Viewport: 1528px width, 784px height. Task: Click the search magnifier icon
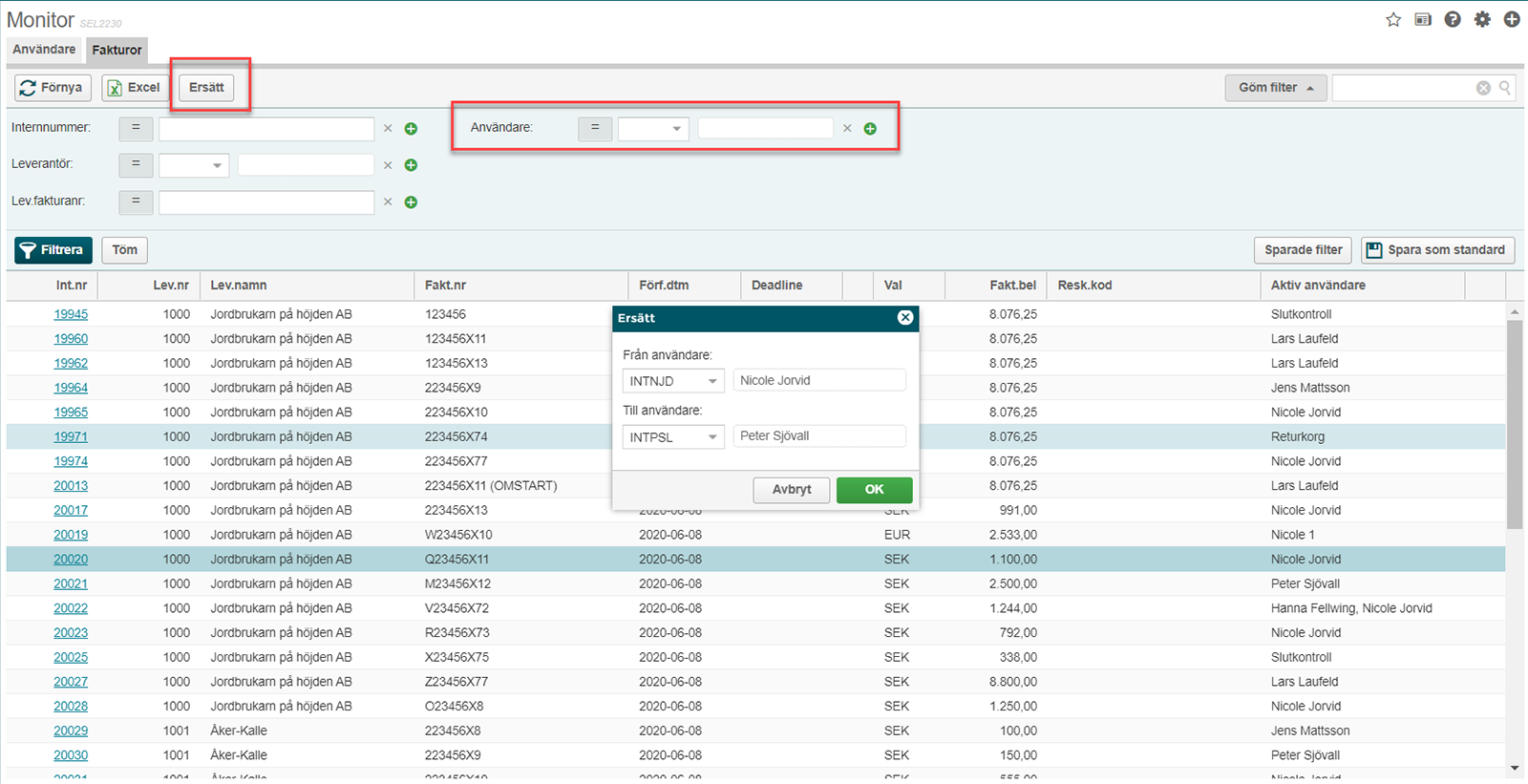click(1505, 88)
